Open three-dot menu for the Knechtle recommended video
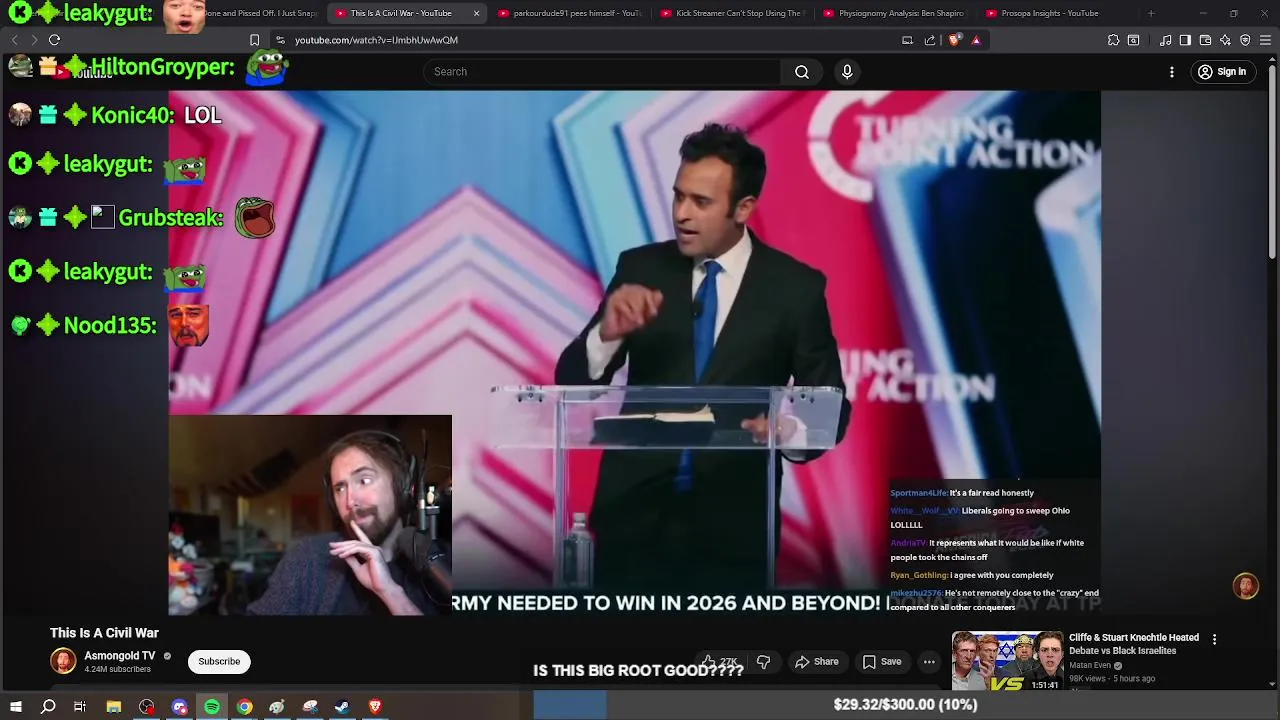The image size is (1280, 720). (x=1214, y=639)
